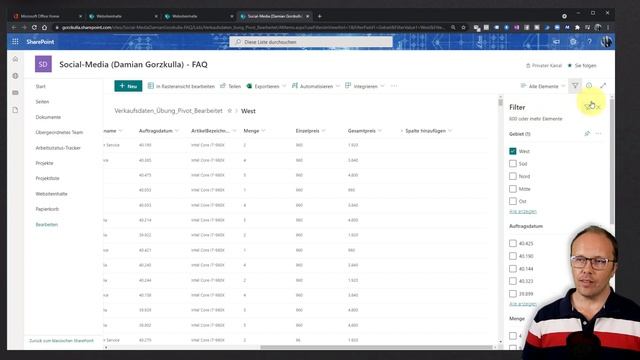Go to browser home button
Image resolution: width=640 pixels, height=360 pixels.
point(44,27)
